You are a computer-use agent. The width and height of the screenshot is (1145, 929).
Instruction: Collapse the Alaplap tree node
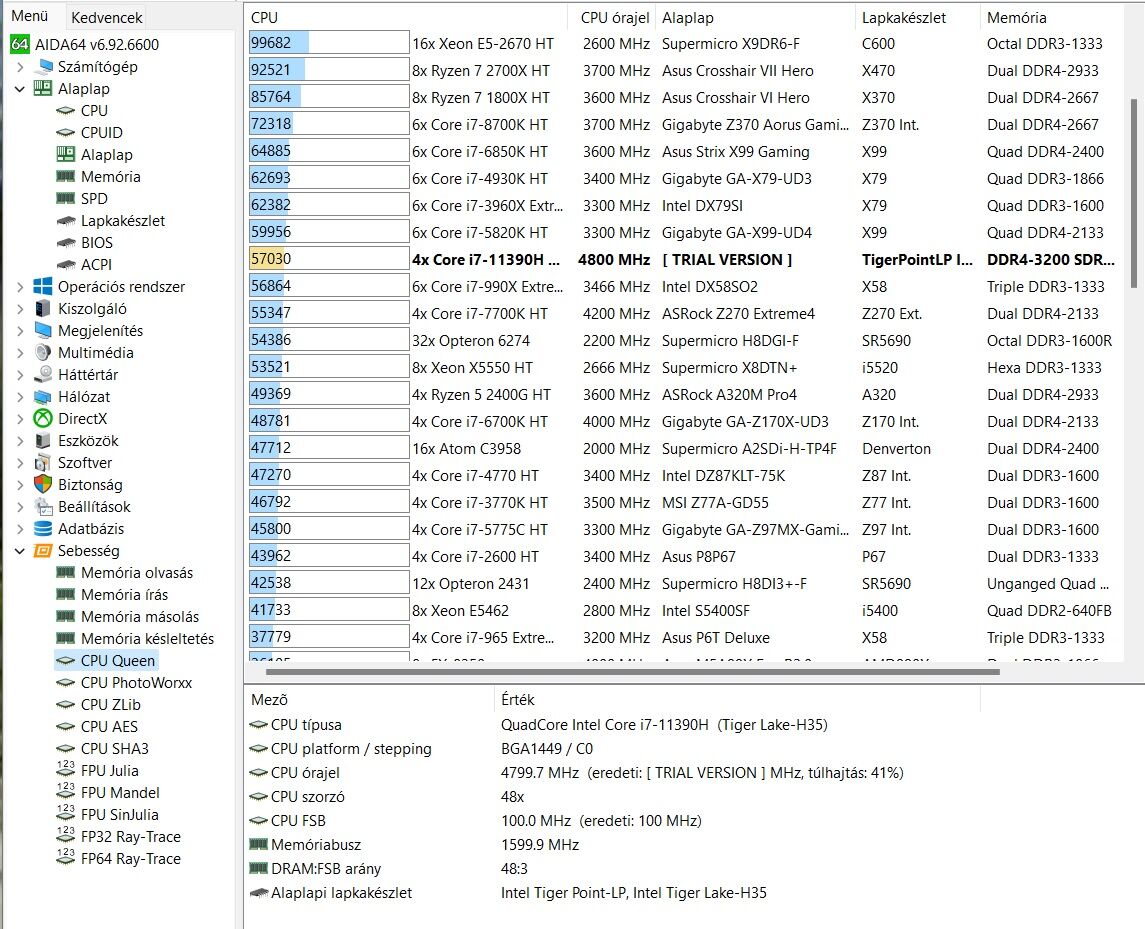[x=20, y=89]
